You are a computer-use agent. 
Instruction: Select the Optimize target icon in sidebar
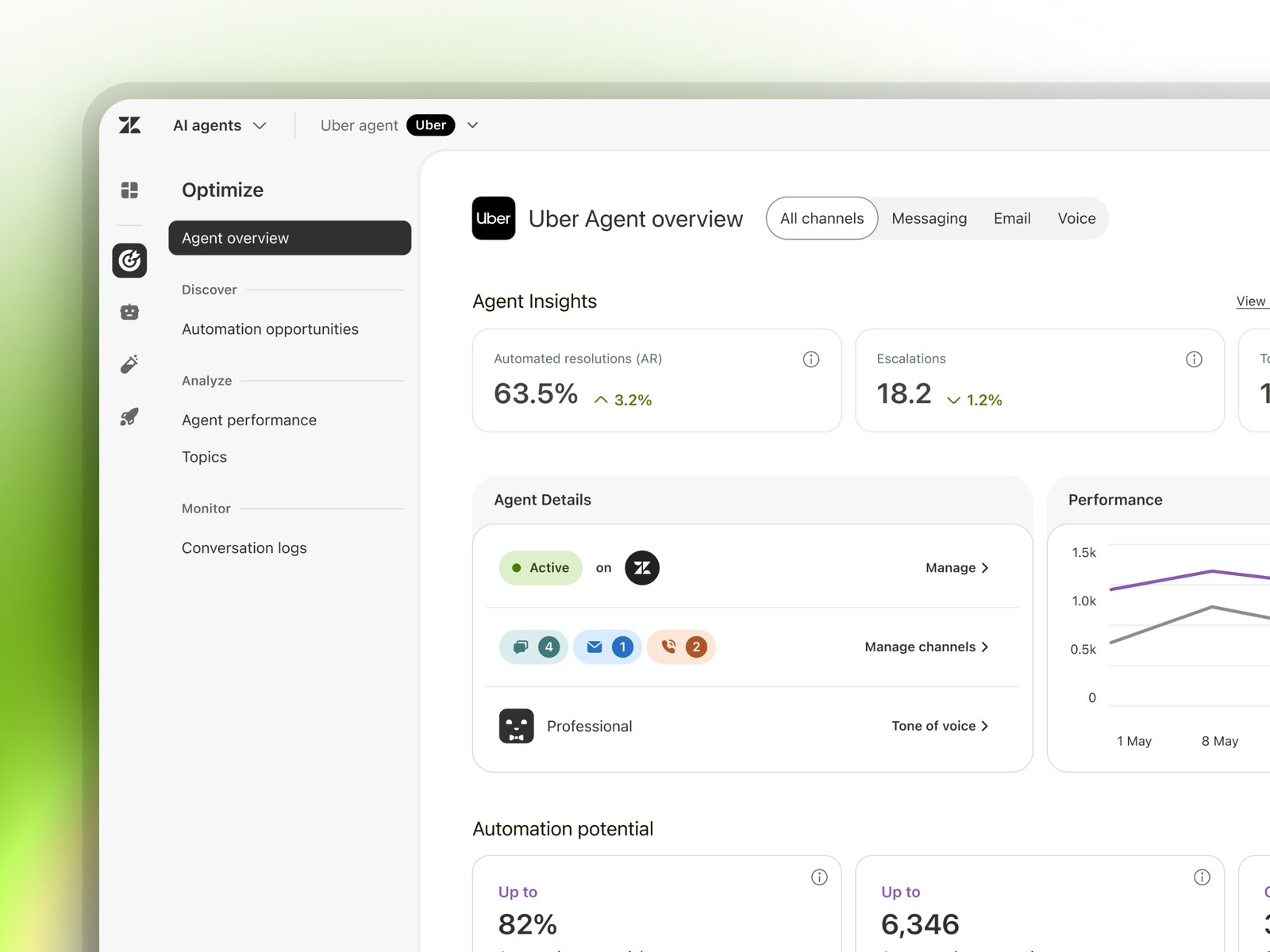tap(129, 260)
